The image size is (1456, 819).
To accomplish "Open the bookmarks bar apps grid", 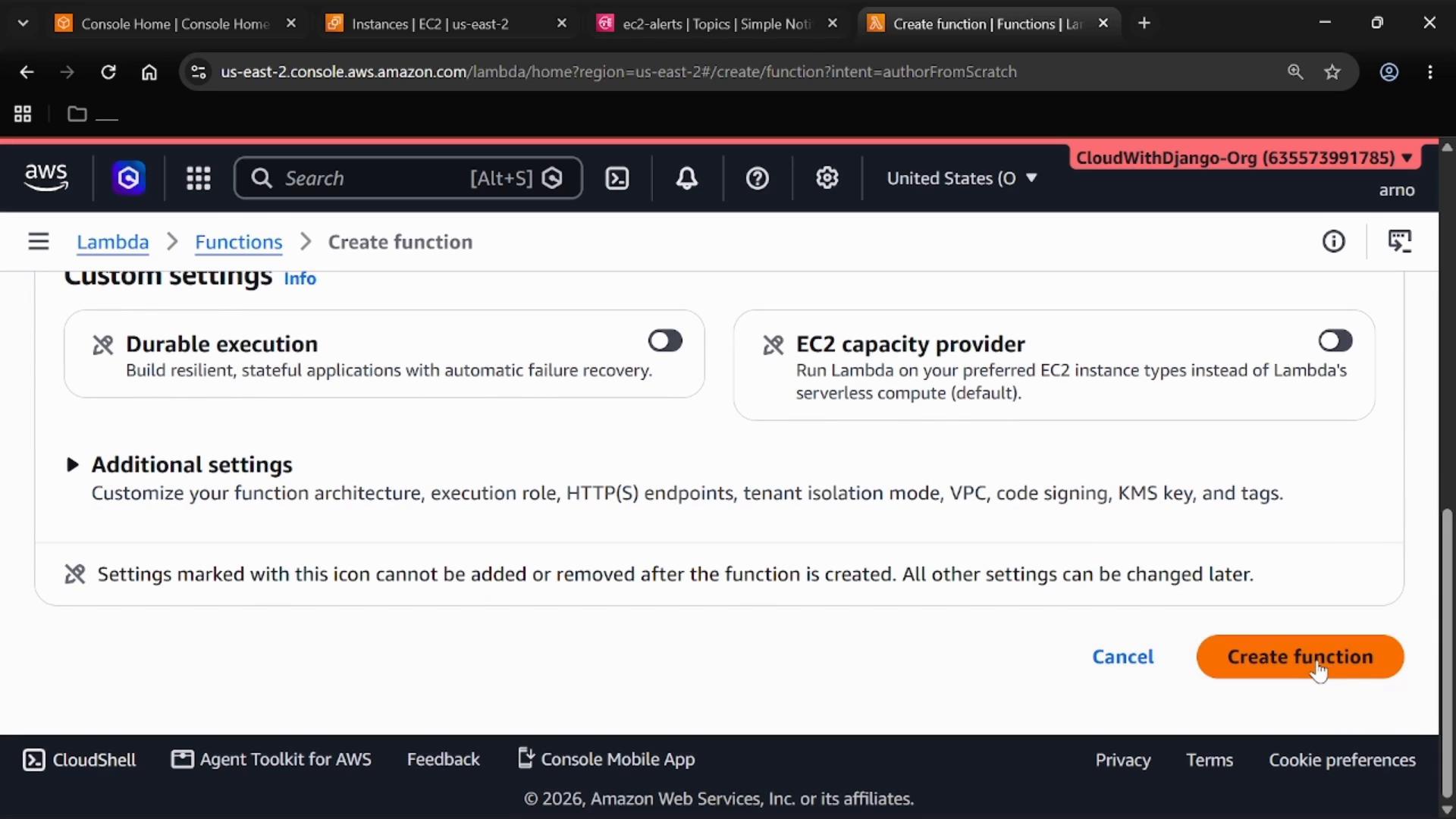I will (x=23, y=114).
